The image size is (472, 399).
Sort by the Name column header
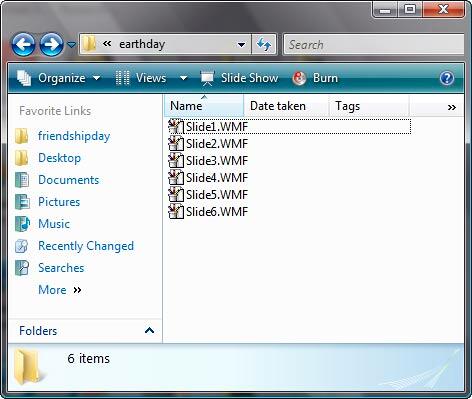point(204,106)
